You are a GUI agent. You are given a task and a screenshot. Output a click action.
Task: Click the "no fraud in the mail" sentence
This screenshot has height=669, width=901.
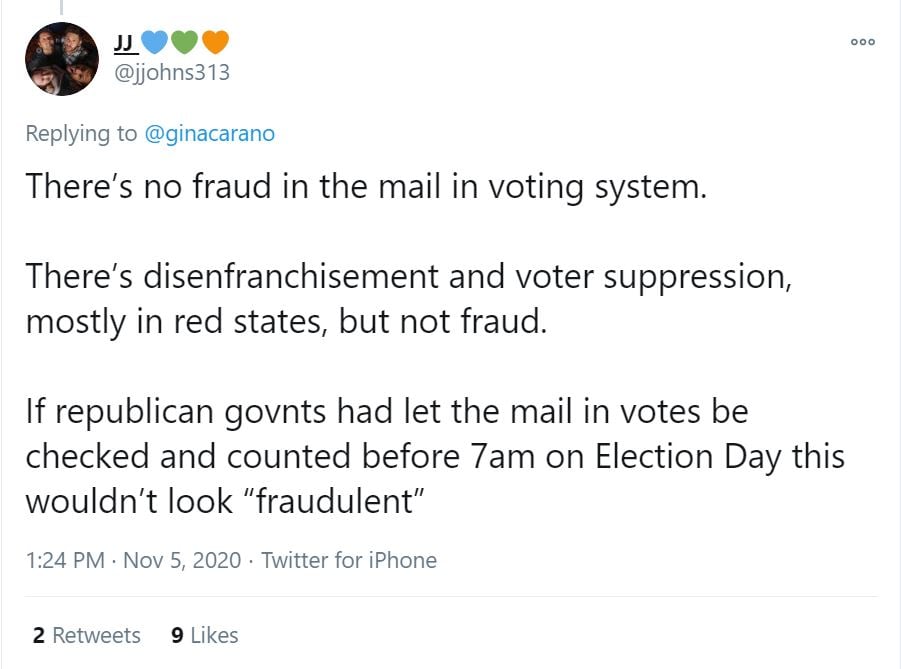click(365, 187)
